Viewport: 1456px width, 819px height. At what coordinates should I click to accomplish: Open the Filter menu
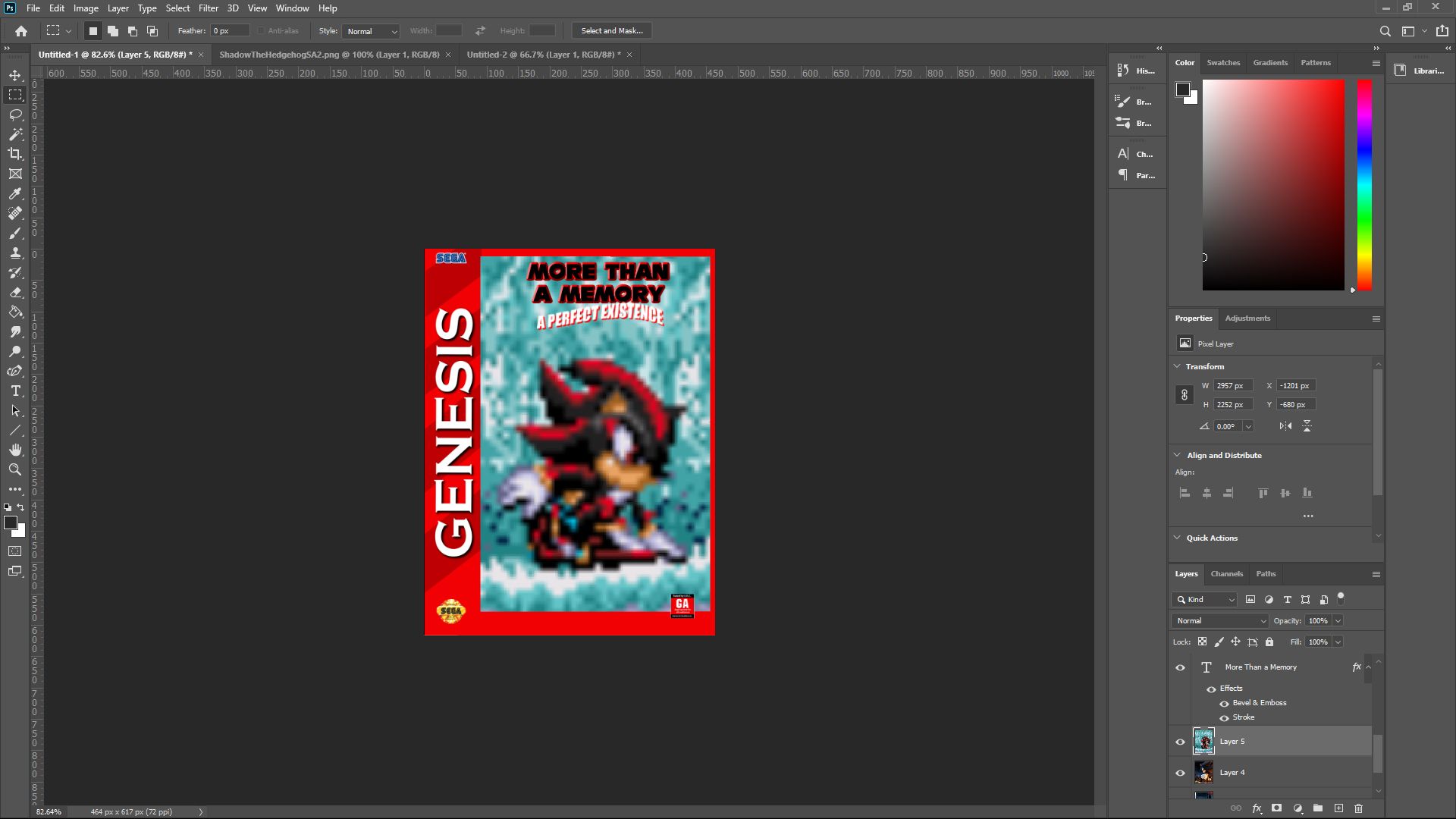(x=208, y=8)
